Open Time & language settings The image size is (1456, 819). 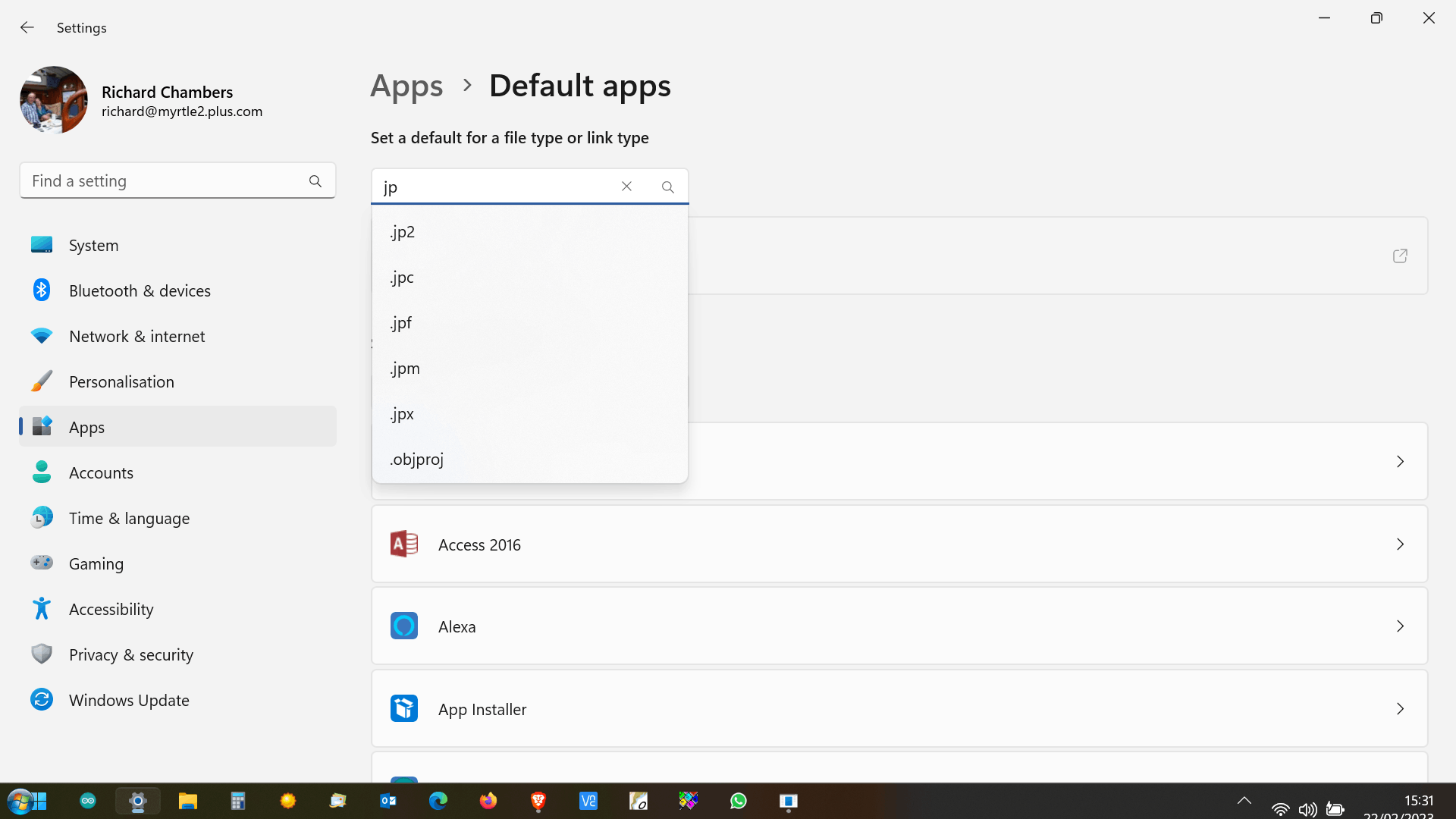[177, 518]
